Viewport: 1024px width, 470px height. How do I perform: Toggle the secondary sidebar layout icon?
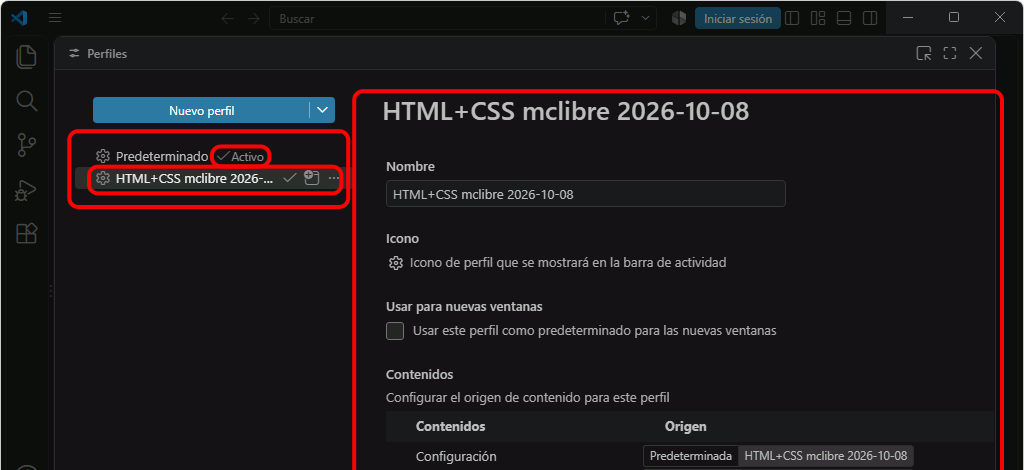click(869, 18)
